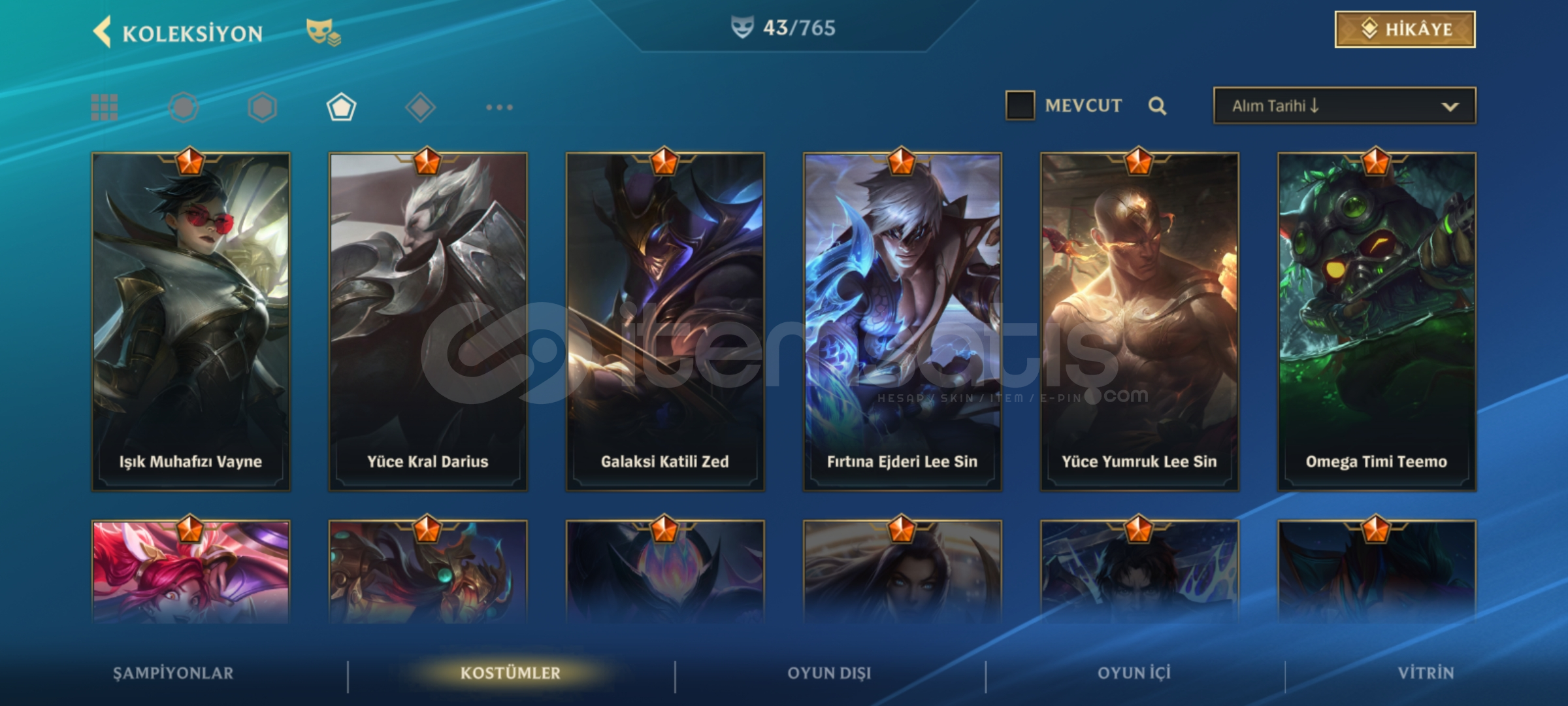Image resolution: width=1568 pixels, height=706 pixels.
Task: Select the grid all-skins filter icon
Action: click(105, 107)
